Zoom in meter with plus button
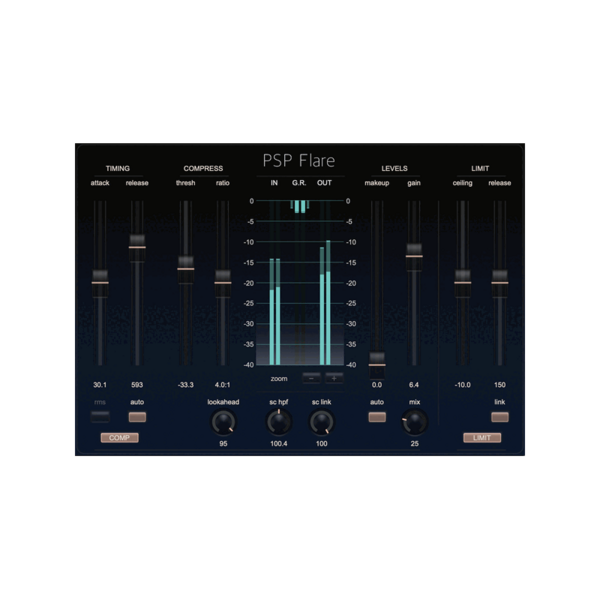The width and height of the screenshot is (600, 600). click(x=334, y=378)
